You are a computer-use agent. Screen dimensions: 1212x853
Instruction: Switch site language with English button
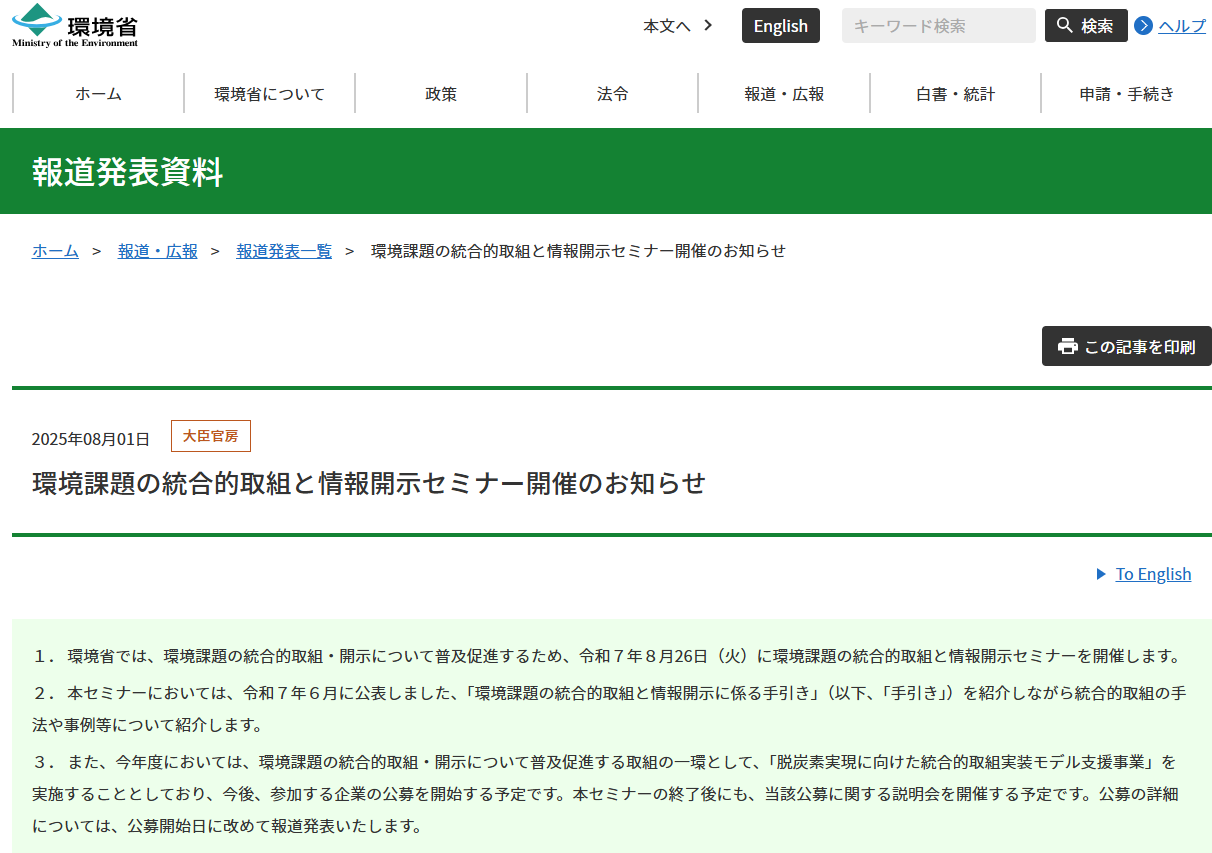pyautogui.click(x=780, y=26)
